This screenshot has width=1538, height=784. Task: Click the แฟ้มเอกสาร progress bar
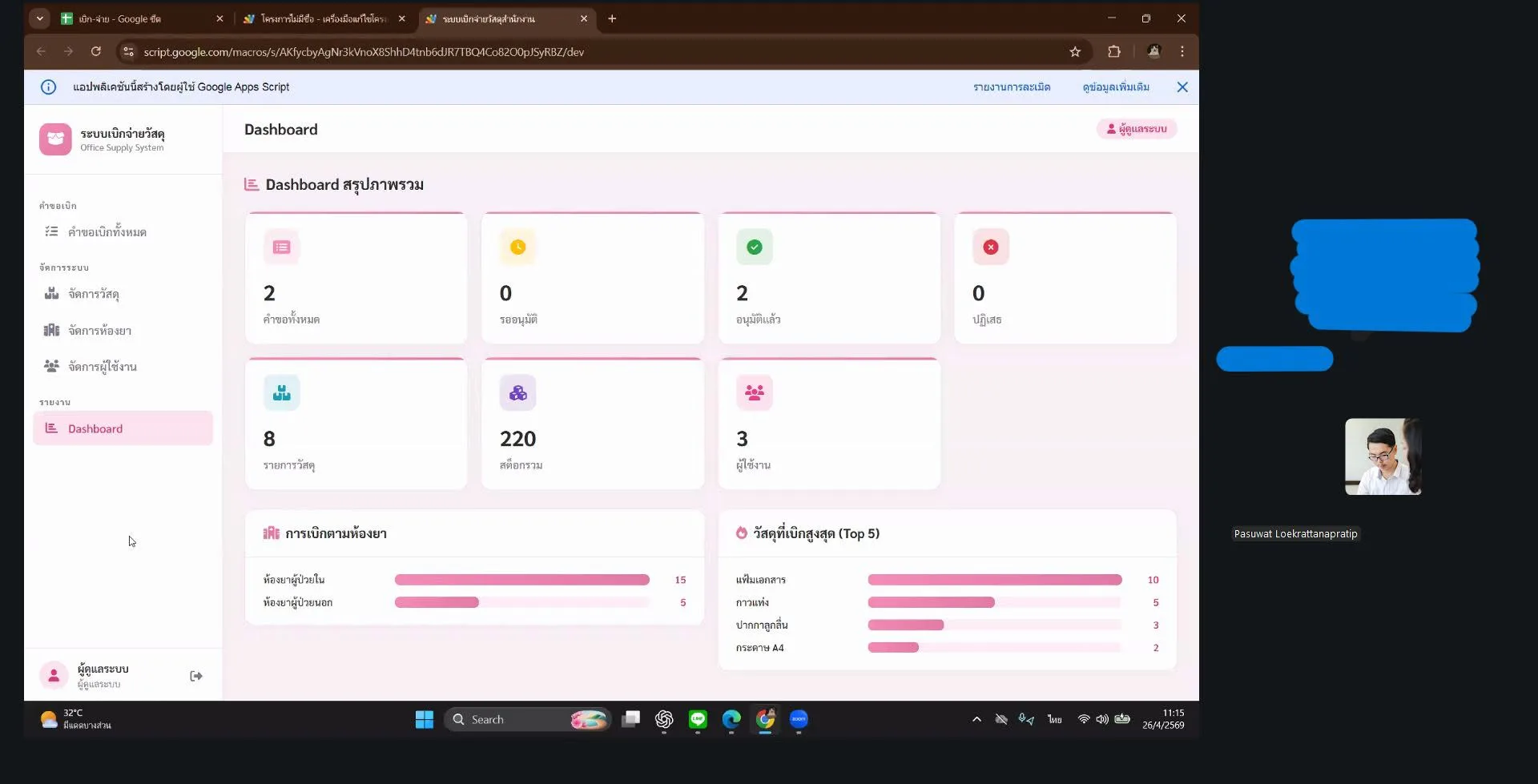(x=994, y=580)
